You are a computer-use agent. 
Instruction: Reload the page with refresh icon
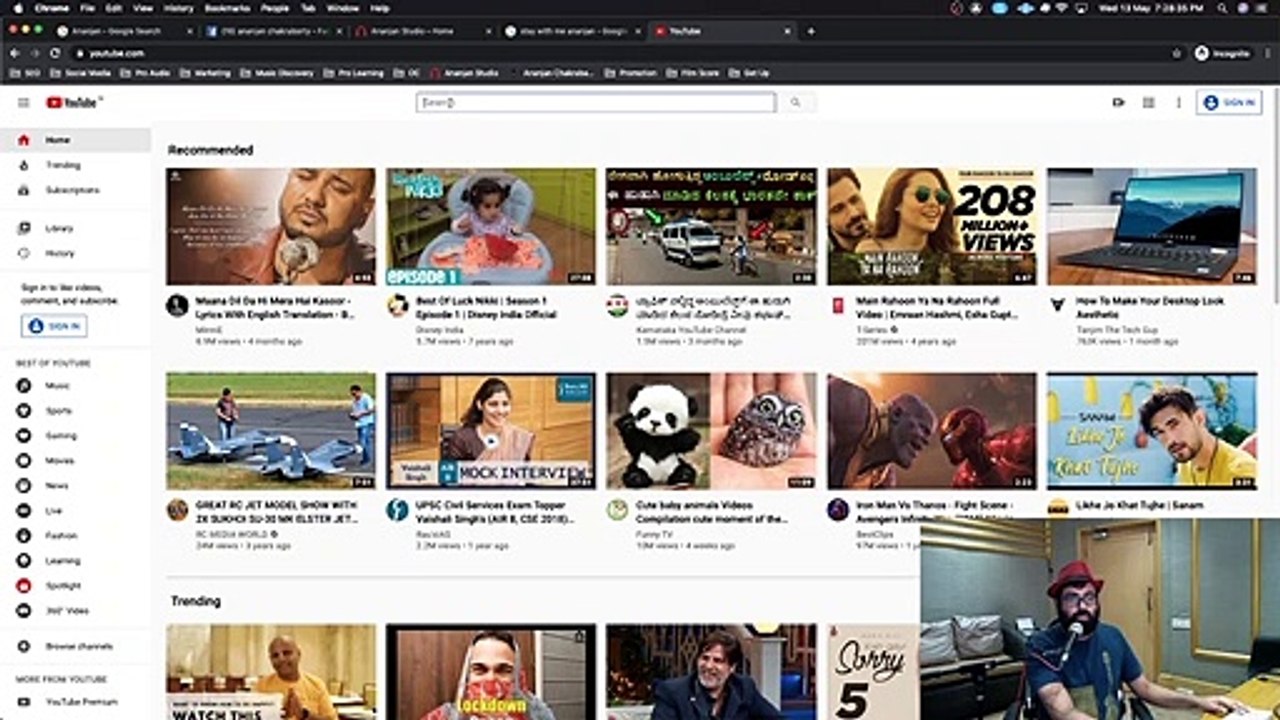click(55, 53)
